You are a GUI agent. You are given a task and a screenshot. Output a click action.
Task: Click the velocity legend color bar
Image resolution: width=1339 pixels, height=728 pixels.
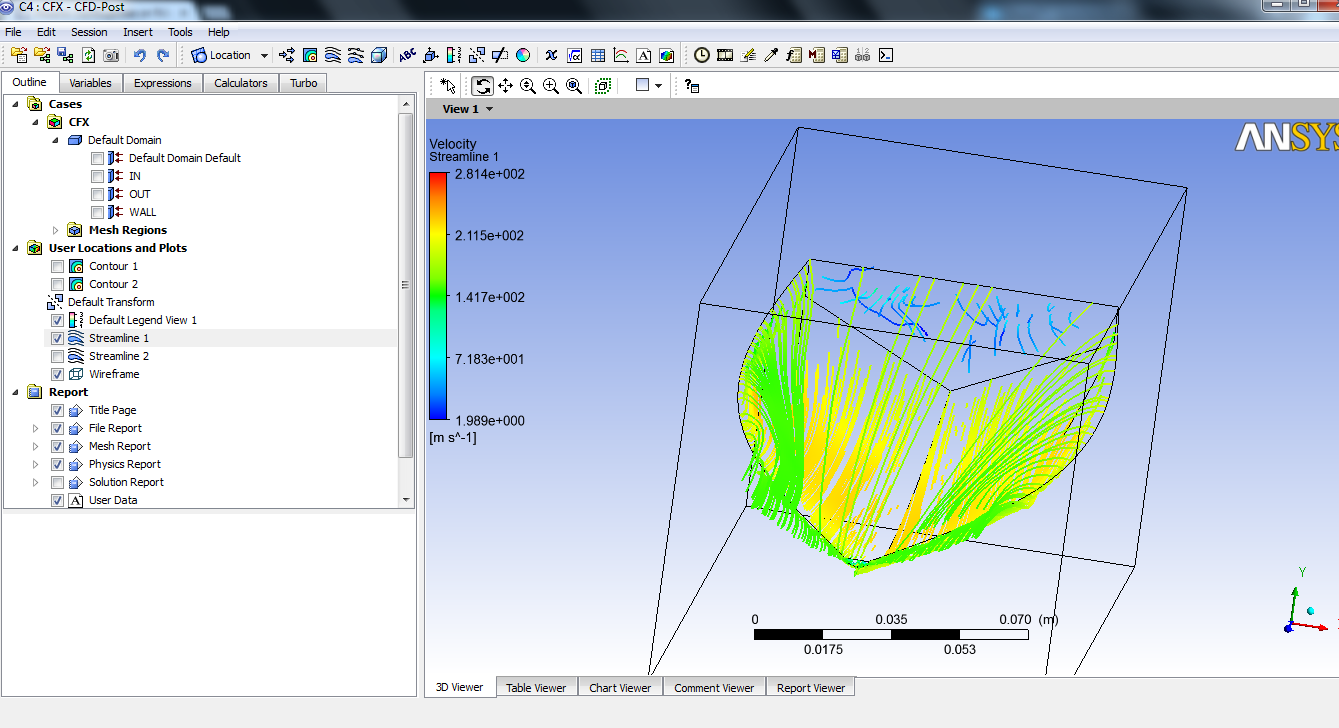click(438, 296)
